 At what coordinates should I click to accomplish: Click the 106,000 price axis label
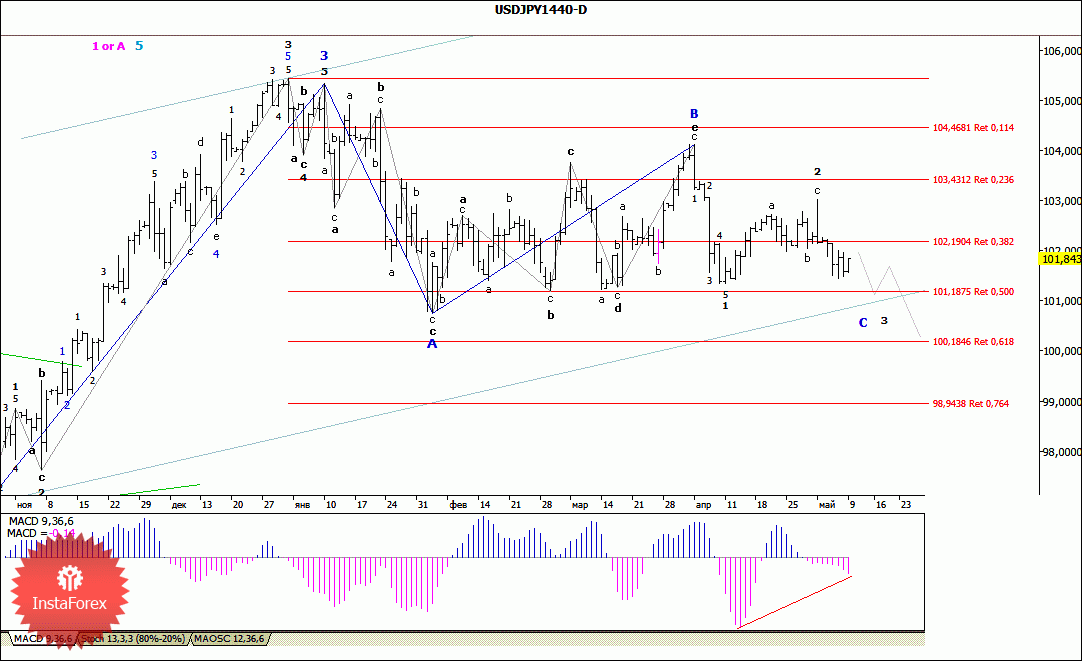tap(1061, 51)
